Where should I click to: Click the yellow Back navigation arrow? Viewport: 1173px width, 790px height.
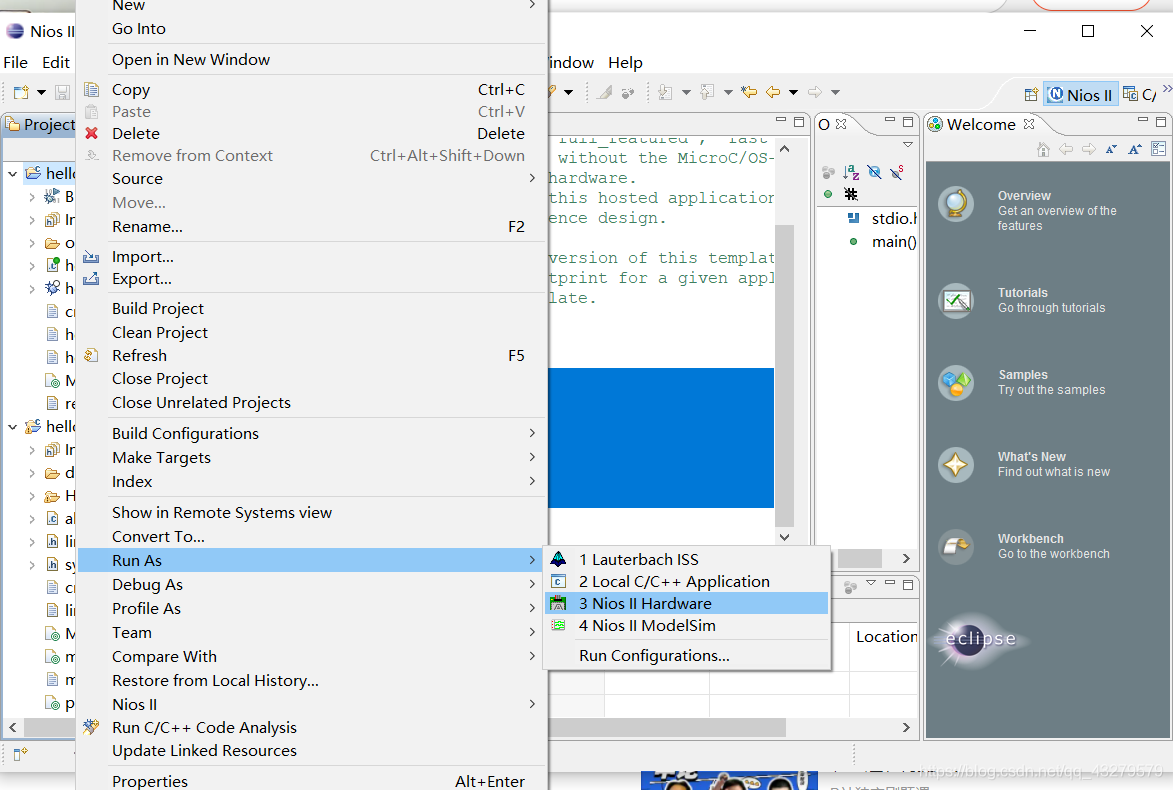[773, 92]
